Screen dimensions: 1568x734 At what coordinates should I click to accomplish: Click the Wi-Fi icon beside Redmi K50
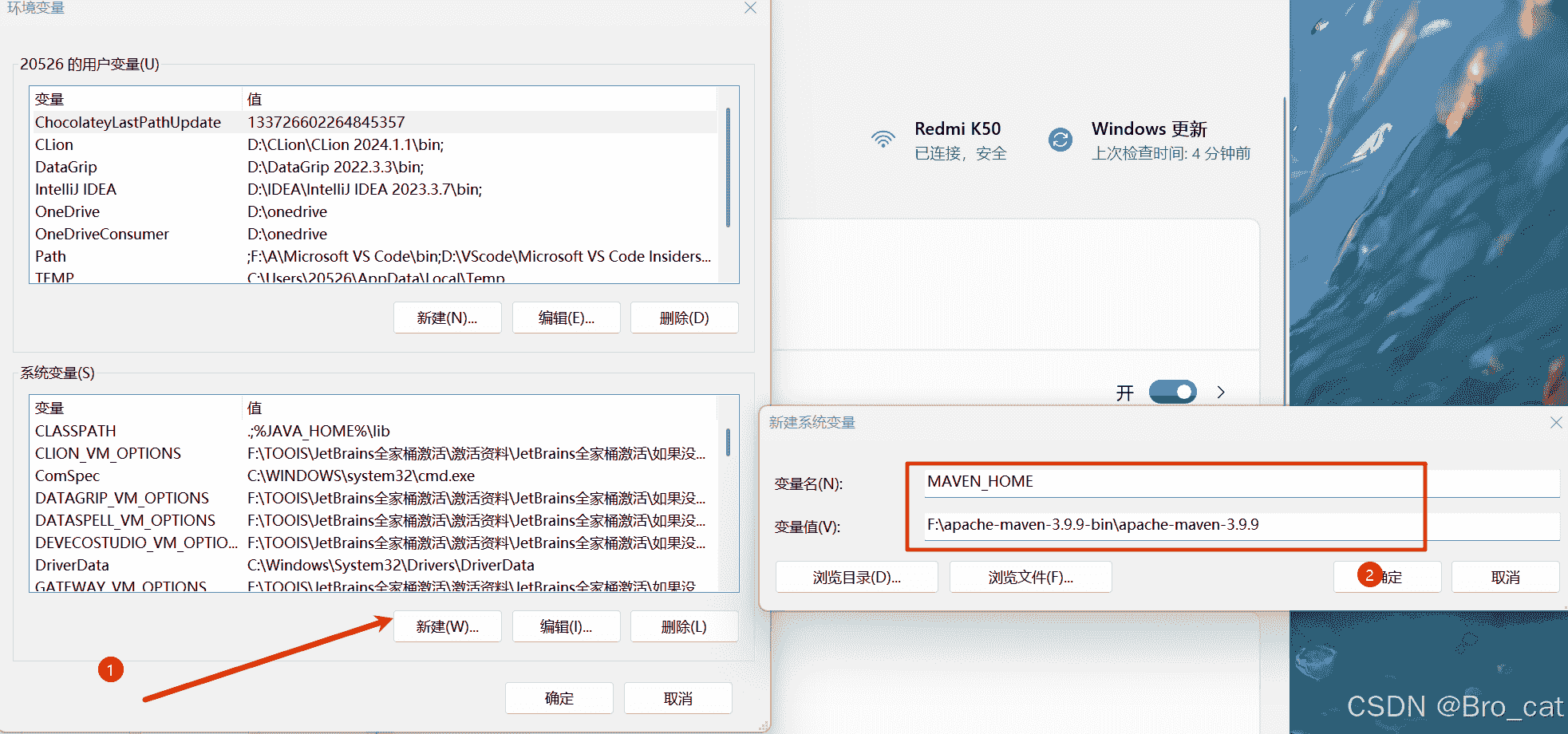pyautogui.click(x=883, y=140)
